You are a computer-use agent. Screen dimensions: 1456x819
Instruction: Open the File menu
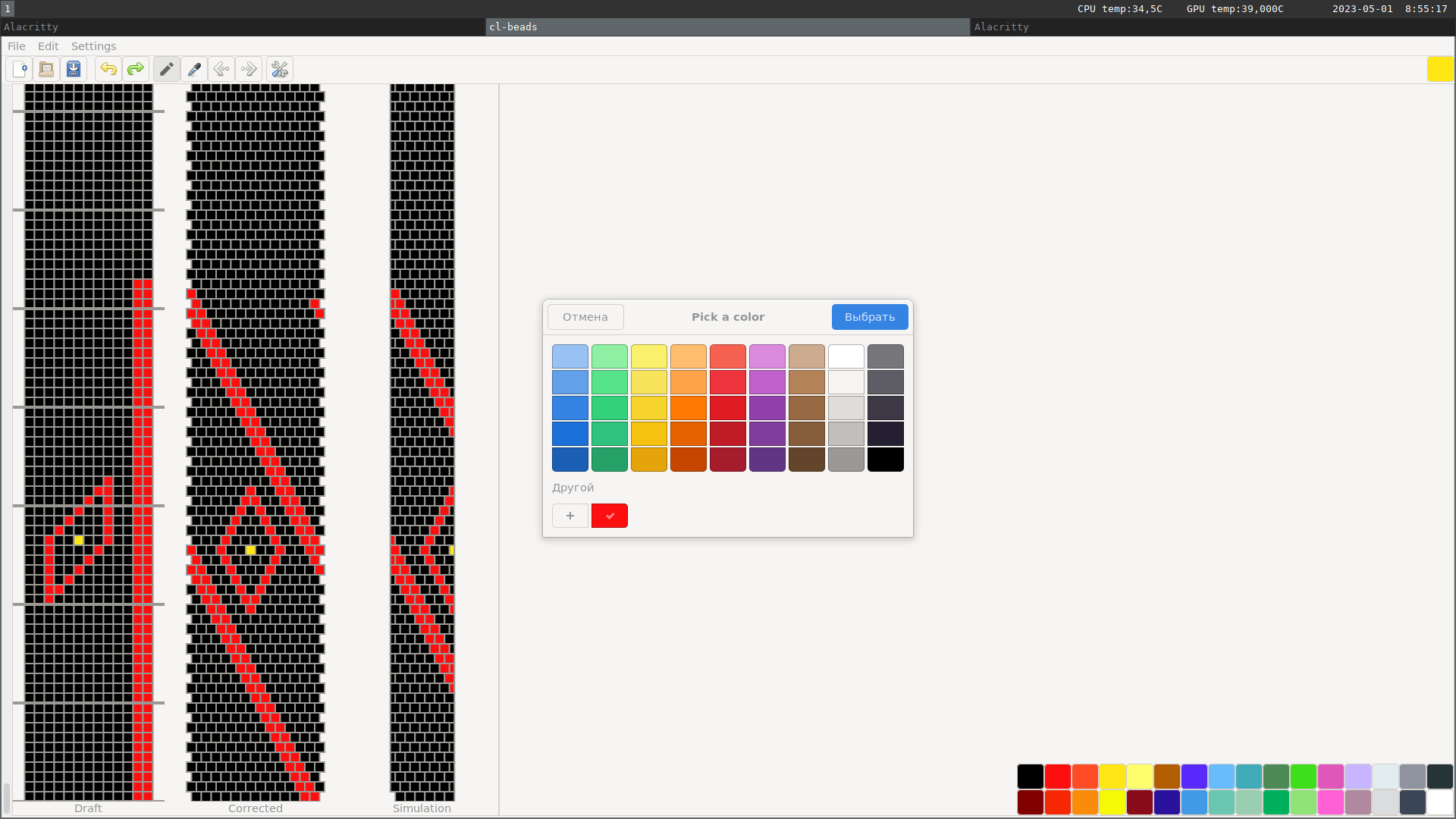pos(17,46)
